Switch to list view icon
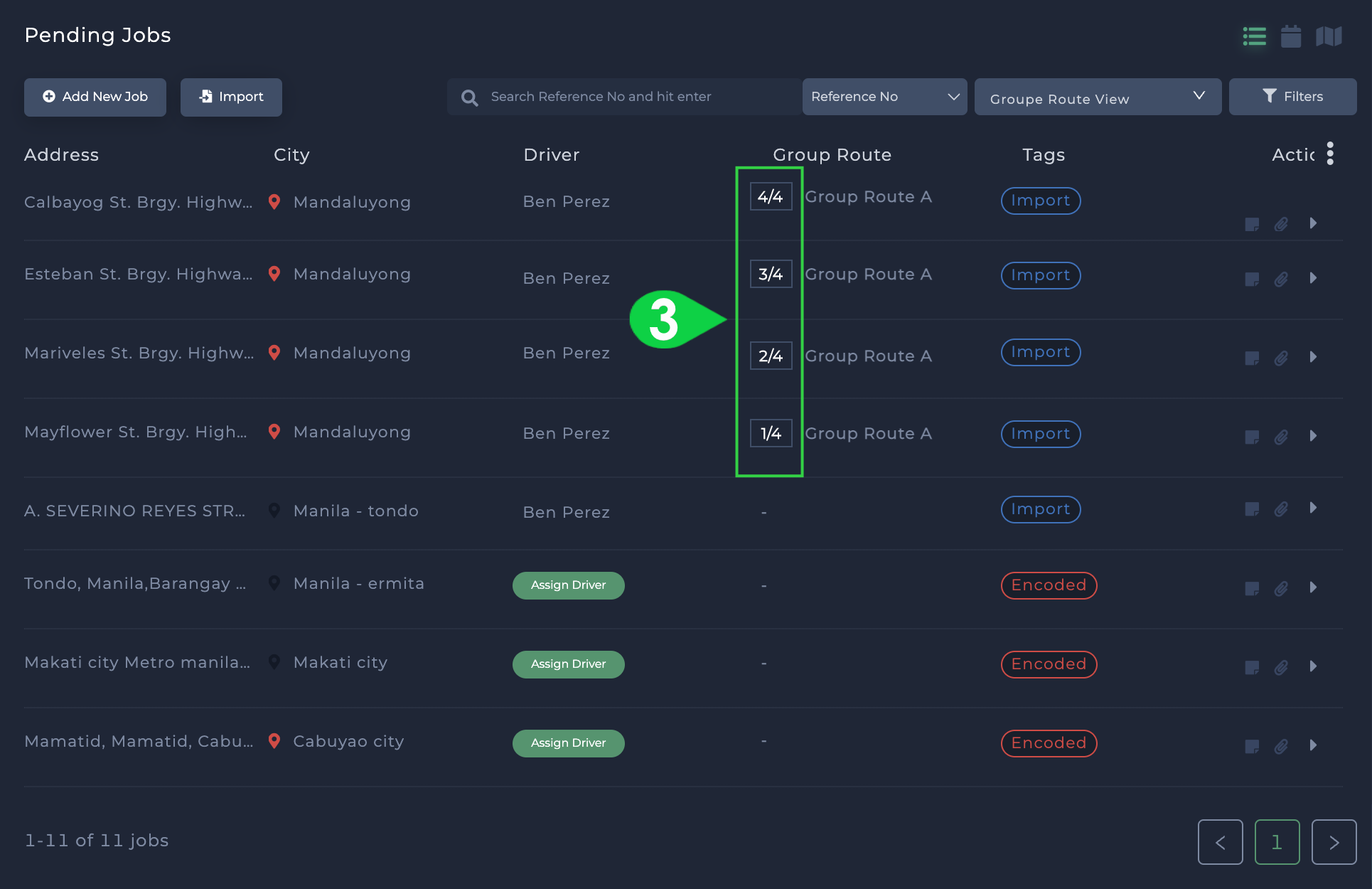Image resolution: width=1372 pixels, height=889 pixels. coord(1254,36)
